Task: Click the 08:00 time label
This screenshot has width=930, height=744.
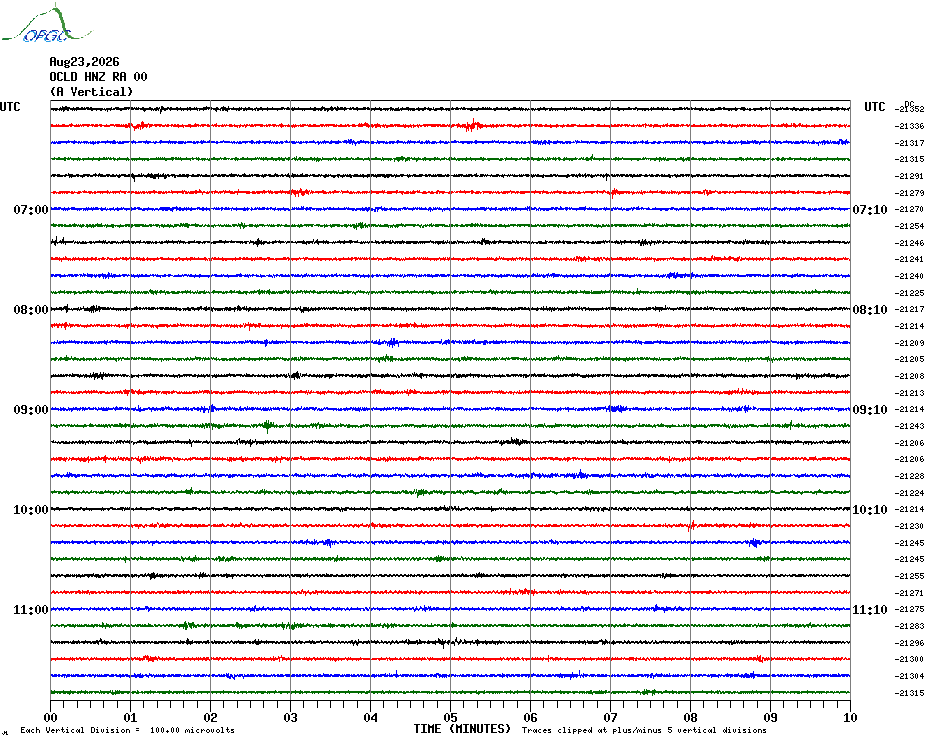Action: pyautogui.click(x=31, y=310)
